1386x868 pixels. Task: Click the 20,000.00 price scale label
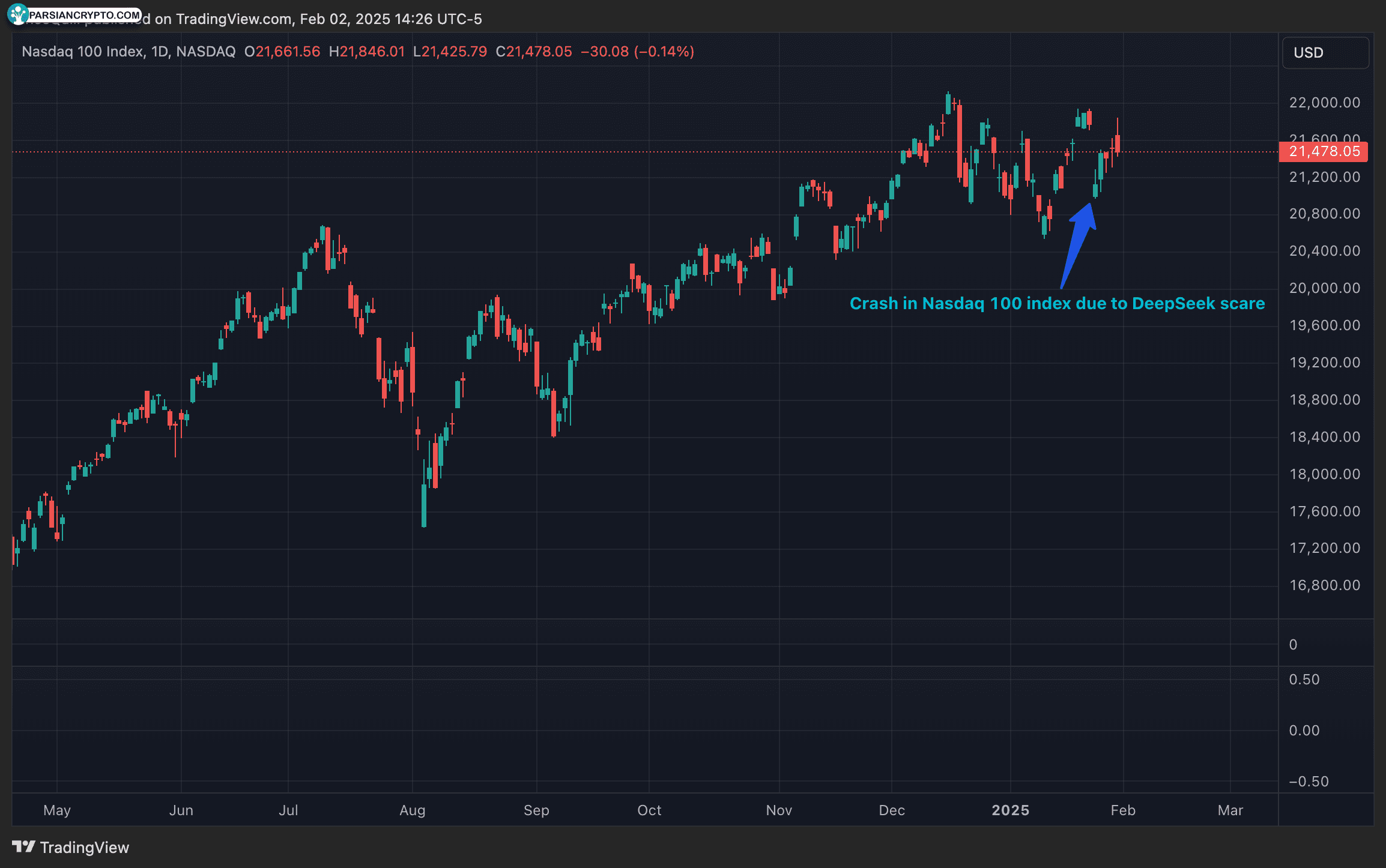point(1325,288)
